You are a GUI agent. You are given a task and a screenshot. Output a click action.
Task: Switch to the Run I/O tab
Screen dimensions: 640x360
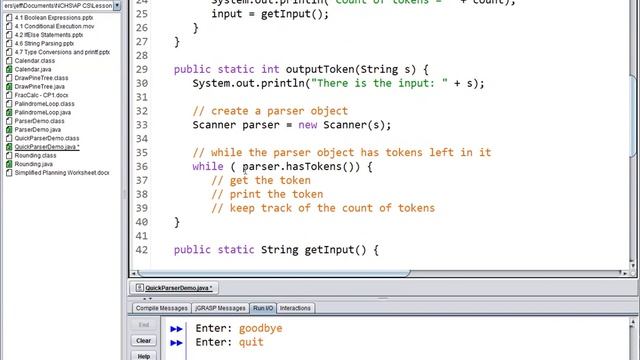coord(263,308)
